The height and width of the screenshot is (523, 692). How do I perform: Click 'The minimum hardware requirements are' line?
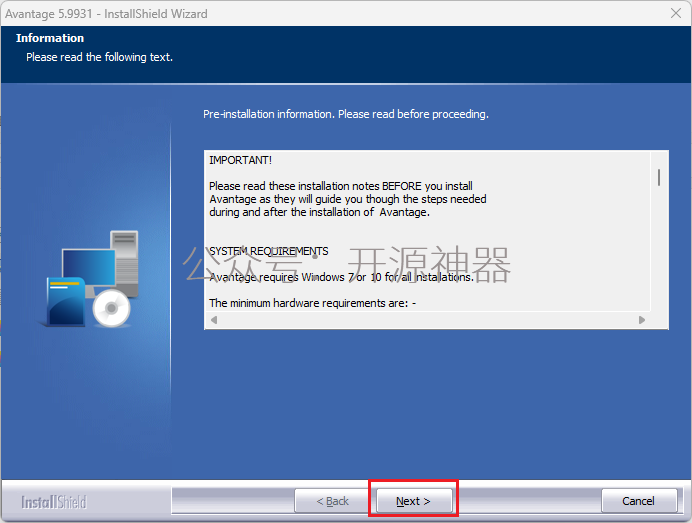pos(312,303)
